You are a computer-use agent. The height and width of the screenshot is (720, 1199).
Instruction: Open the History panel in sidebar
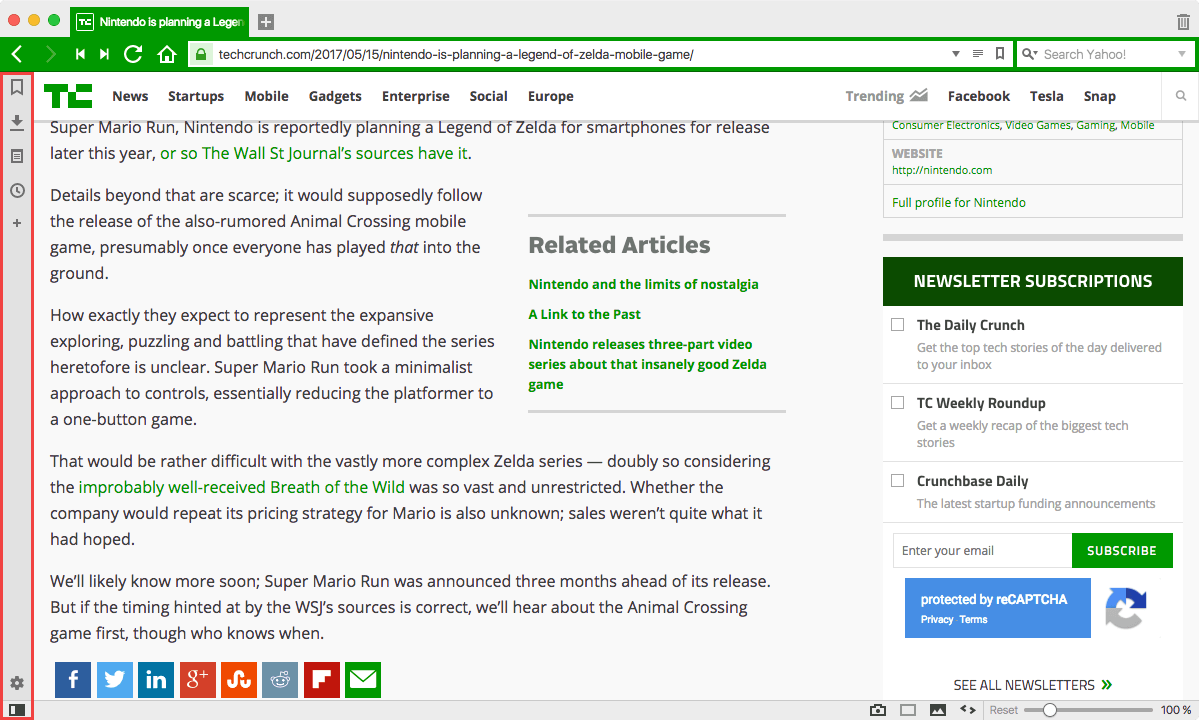[x=17, y=190]
